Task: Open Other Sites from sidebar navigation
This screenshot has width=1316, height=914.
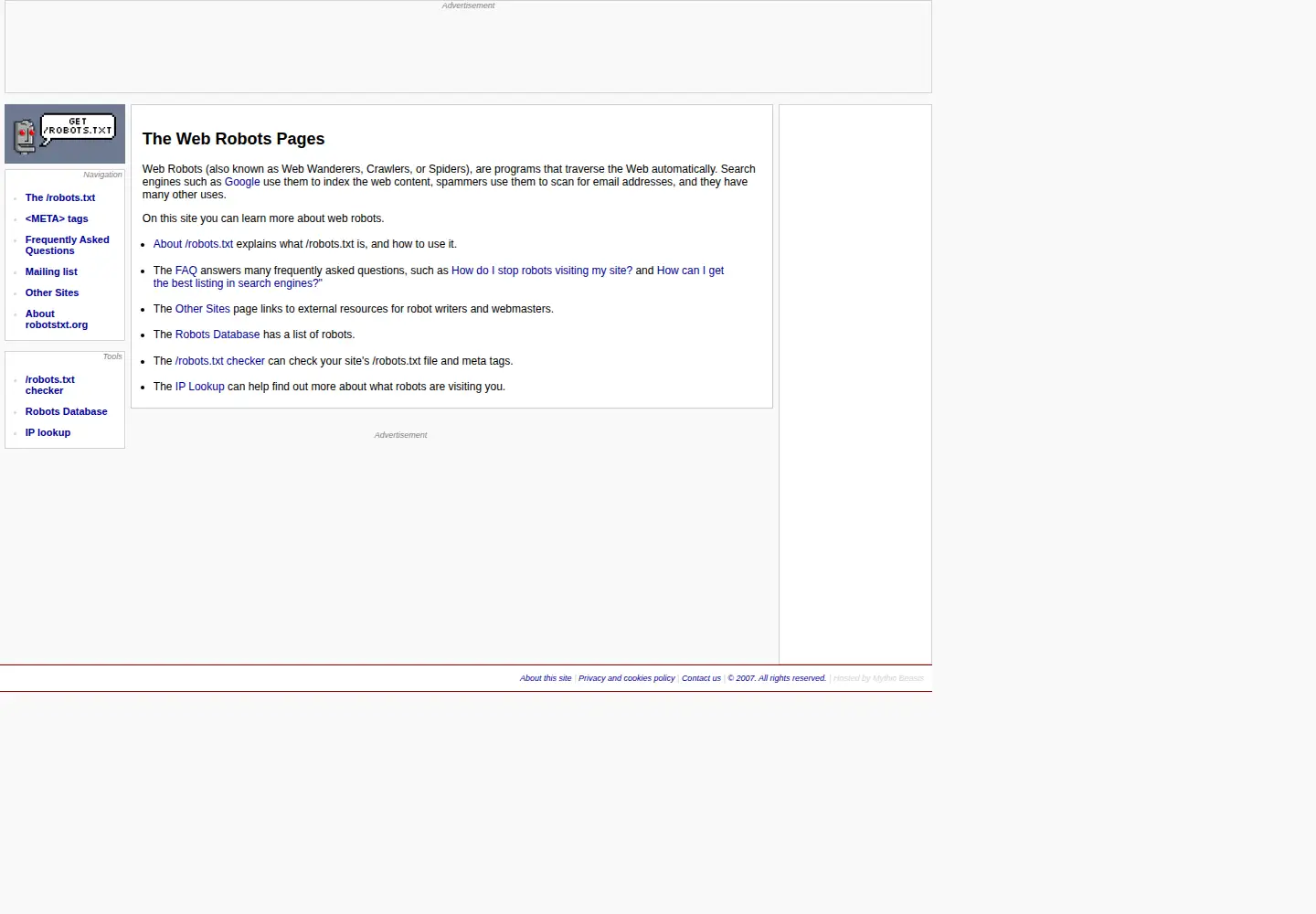Action: [52, 292]
